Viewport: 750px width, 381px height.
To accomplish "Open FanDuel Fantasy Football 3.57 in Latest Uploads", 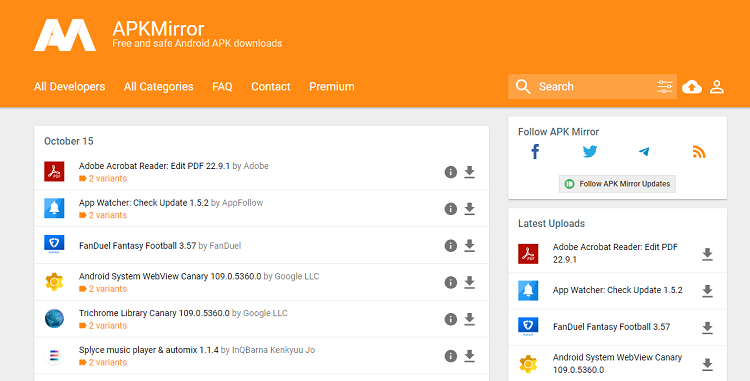I will click(611, 327).
